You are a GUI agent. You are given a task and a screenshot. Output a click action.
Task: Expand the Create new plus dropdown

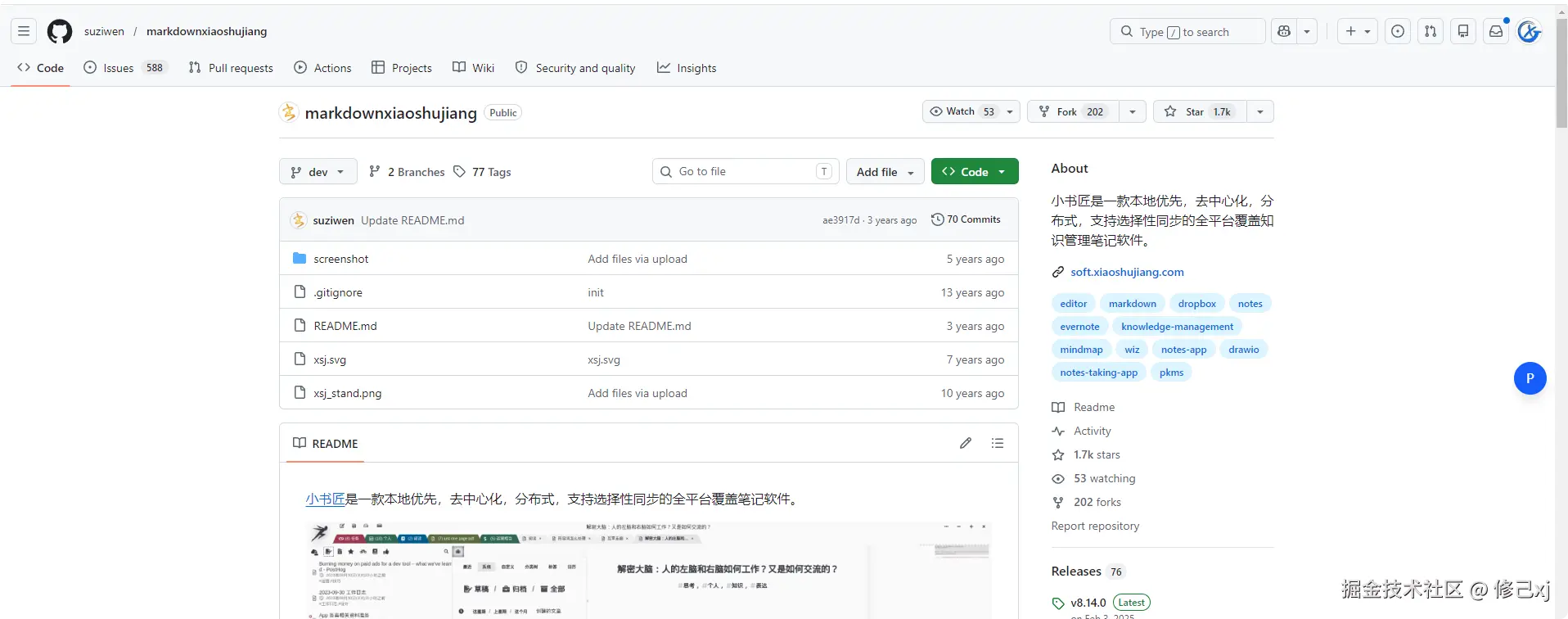1358,31
